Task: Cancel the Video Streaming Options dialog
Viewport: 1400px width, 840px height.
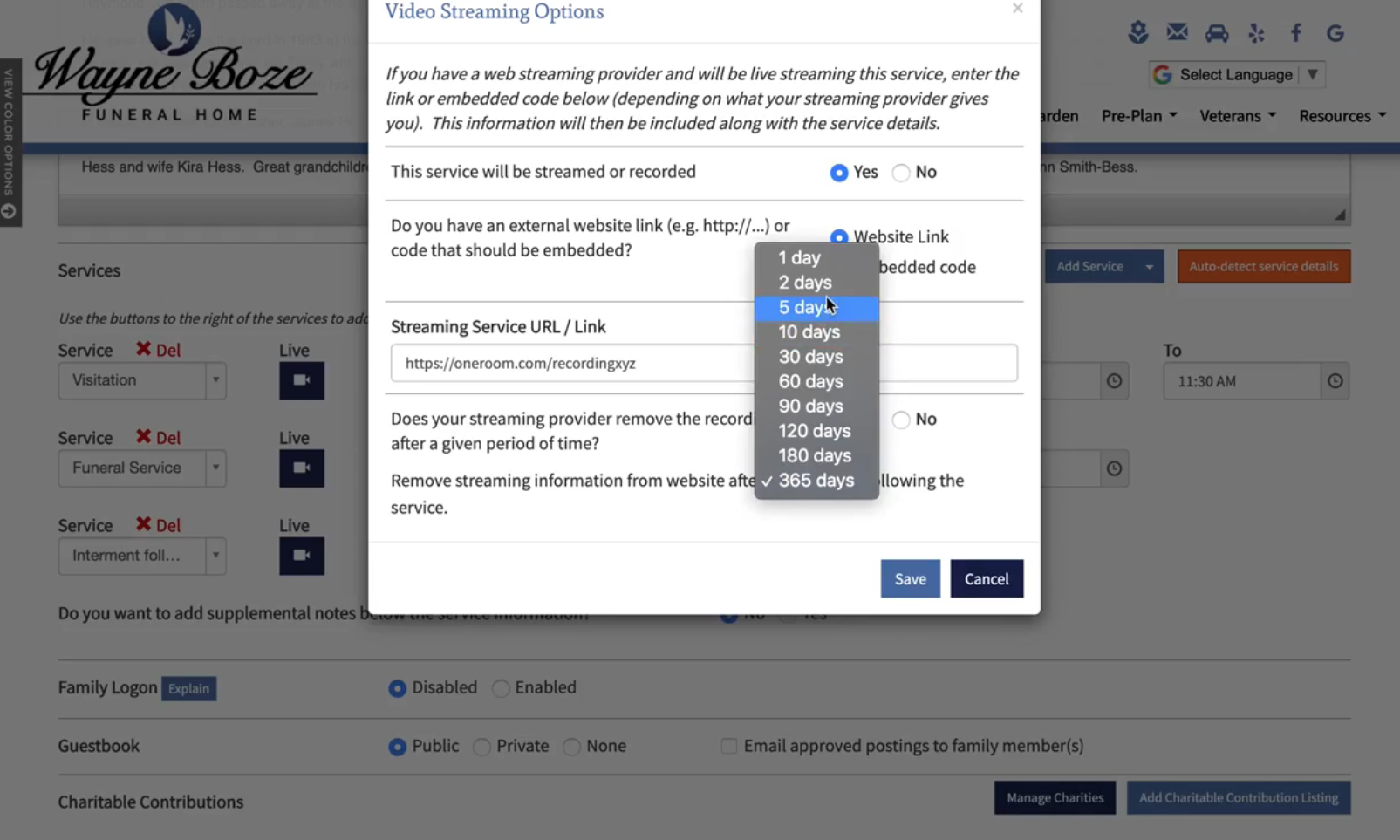Action: click(x=986, y=579)
